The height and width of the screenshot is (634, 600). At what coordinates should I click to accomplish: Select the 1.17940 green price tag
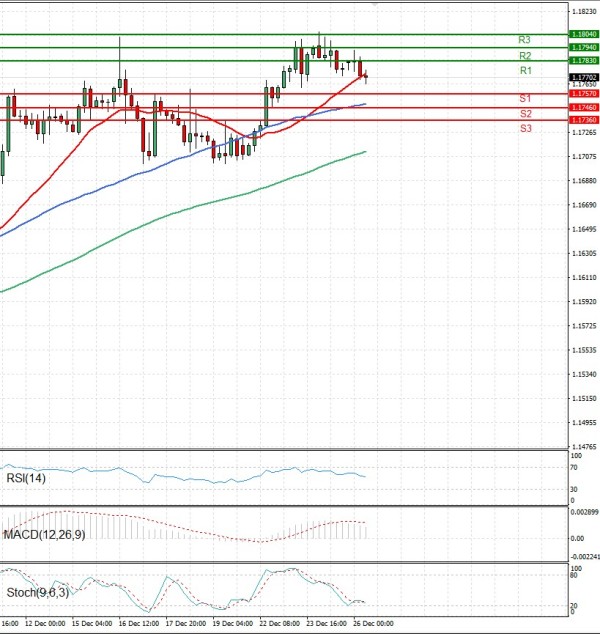583,47
